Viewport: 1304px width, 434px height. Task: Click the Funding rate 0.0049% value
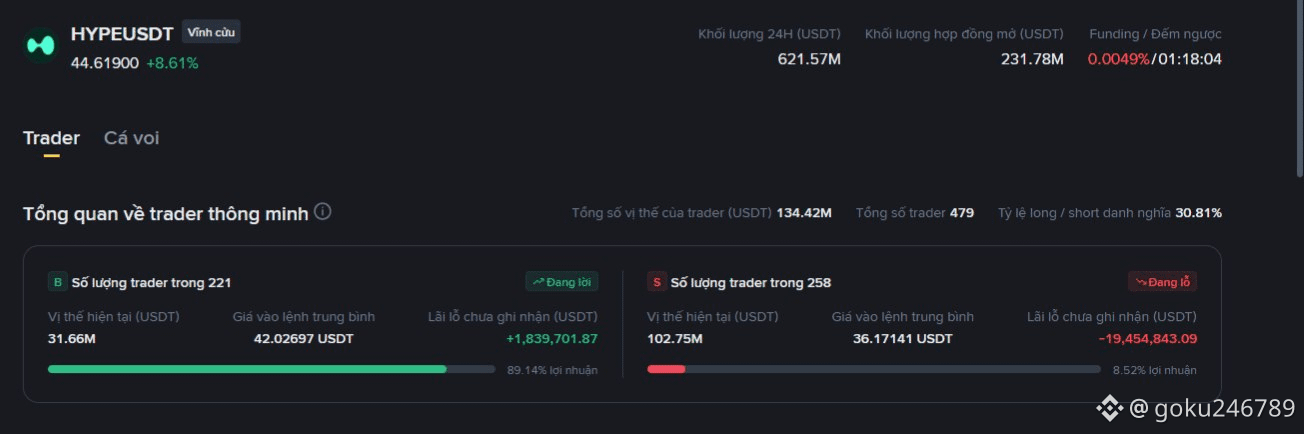point(1118,59)
